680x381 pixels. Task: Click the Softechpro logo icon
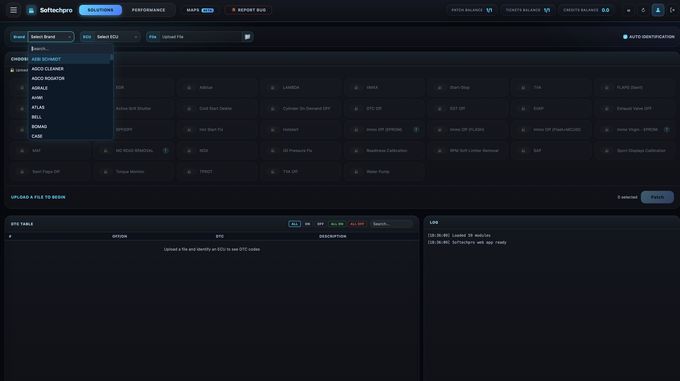(x=31, y=10)
